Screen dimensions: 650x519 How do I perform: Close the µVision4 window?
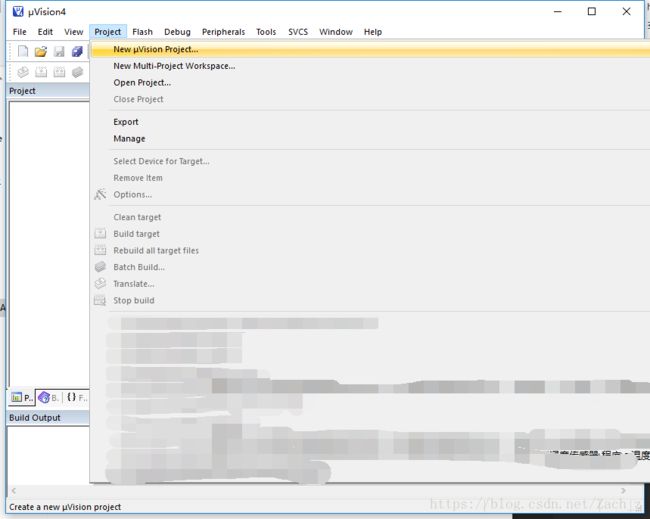click(x=626, y=12)
